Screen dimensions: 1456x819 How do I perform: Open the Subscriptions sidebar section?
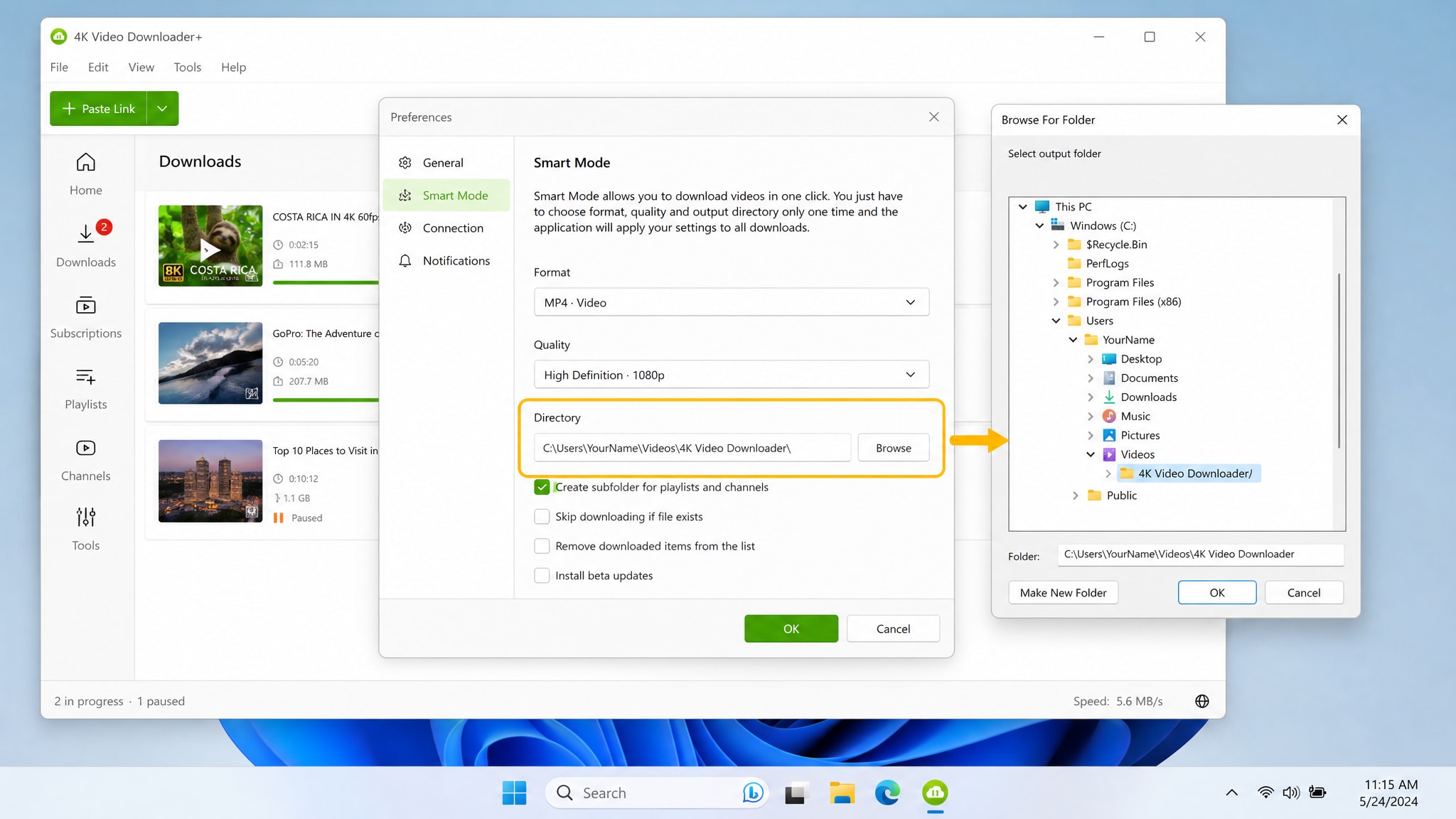[85, 317]
